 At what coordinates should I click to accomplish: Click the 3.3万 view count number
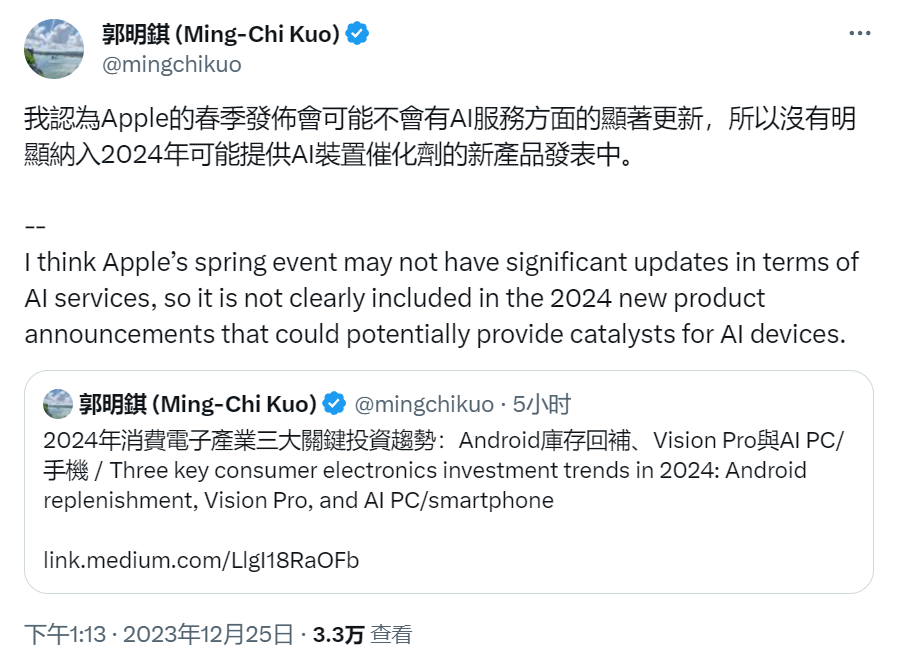tap(338, 634)
